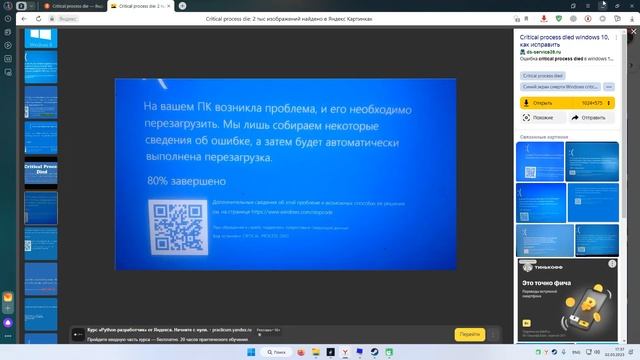Open first related image with QR code
Image resolution: width=640 pixels, height=360 pixels.
540,162
